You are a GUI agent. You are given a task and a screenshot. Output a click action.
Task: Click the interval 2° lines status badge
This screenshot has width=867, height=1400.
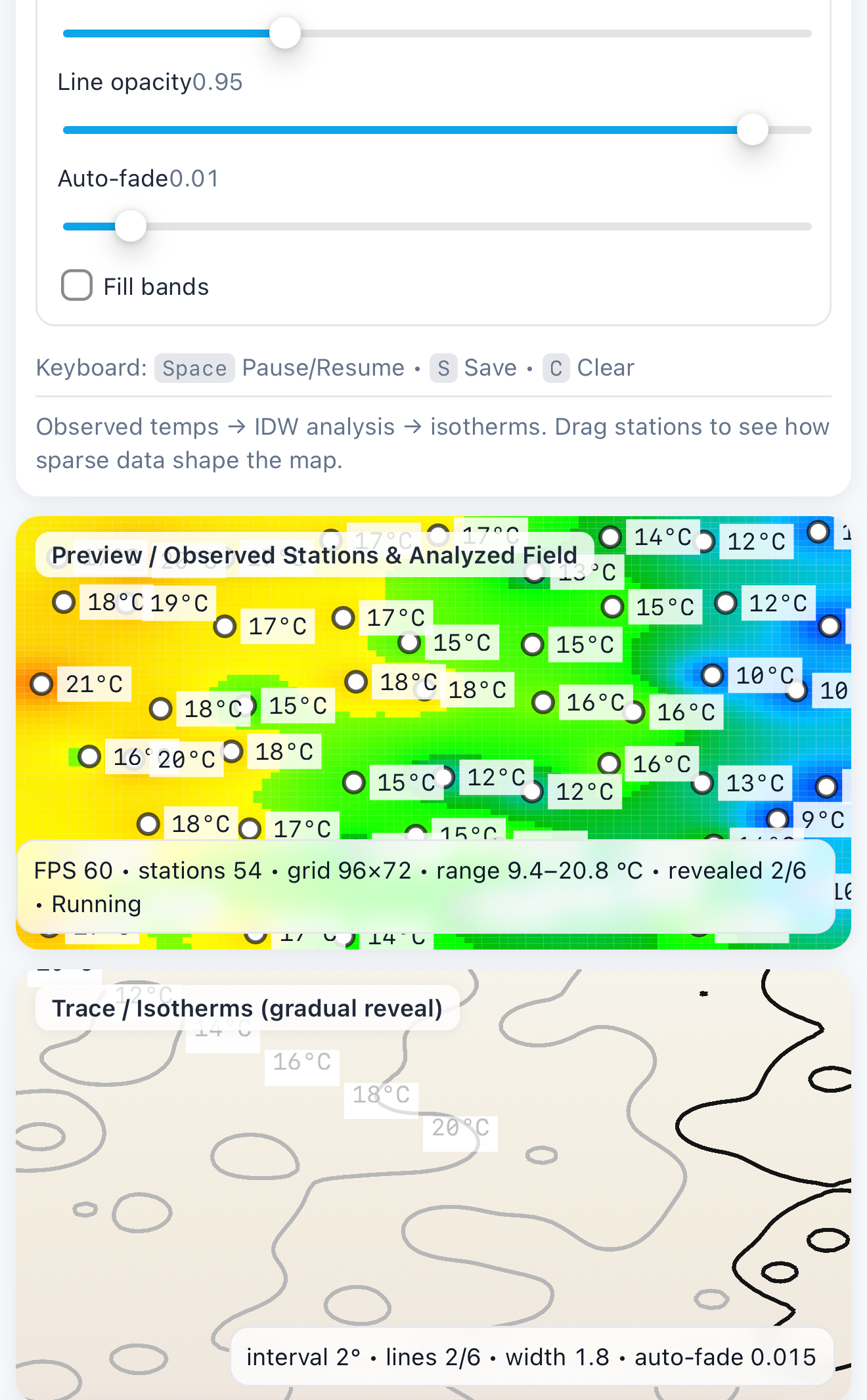coord(531,1357)
